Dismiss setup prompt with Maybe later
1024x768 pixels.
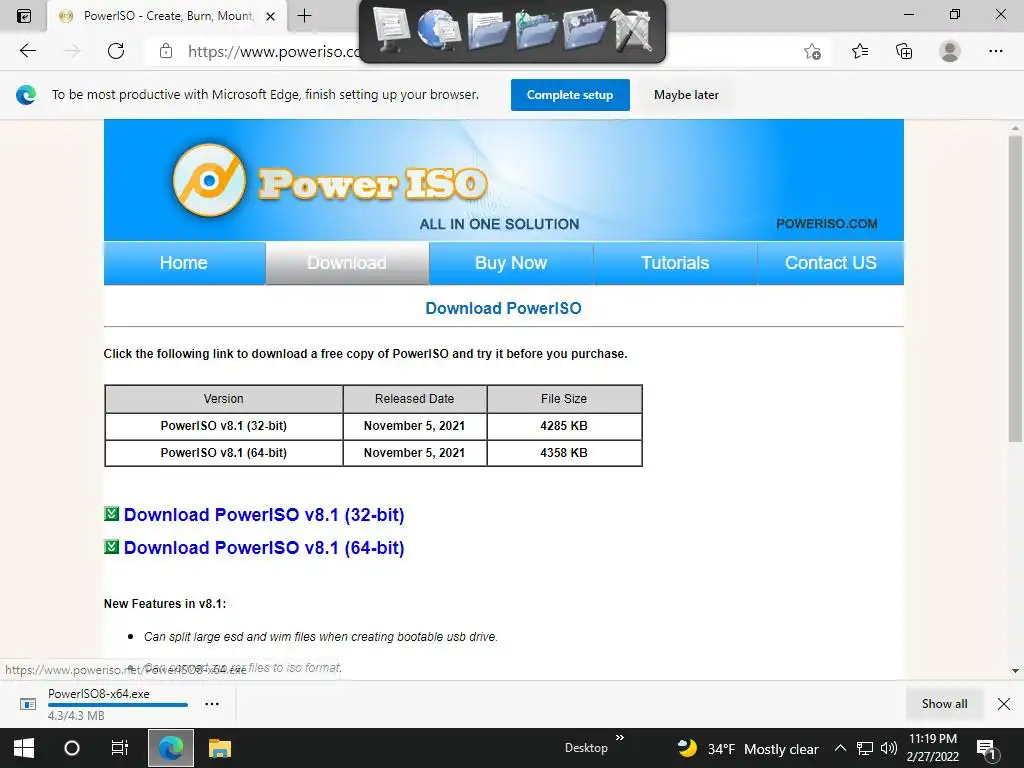click(686, 95)
